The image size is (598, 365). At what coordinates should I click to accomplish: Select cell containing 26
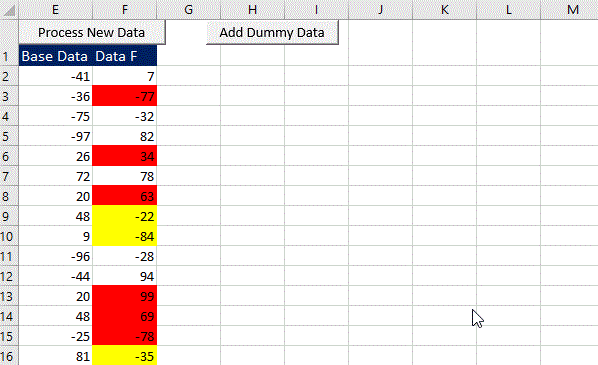point(55,156)
